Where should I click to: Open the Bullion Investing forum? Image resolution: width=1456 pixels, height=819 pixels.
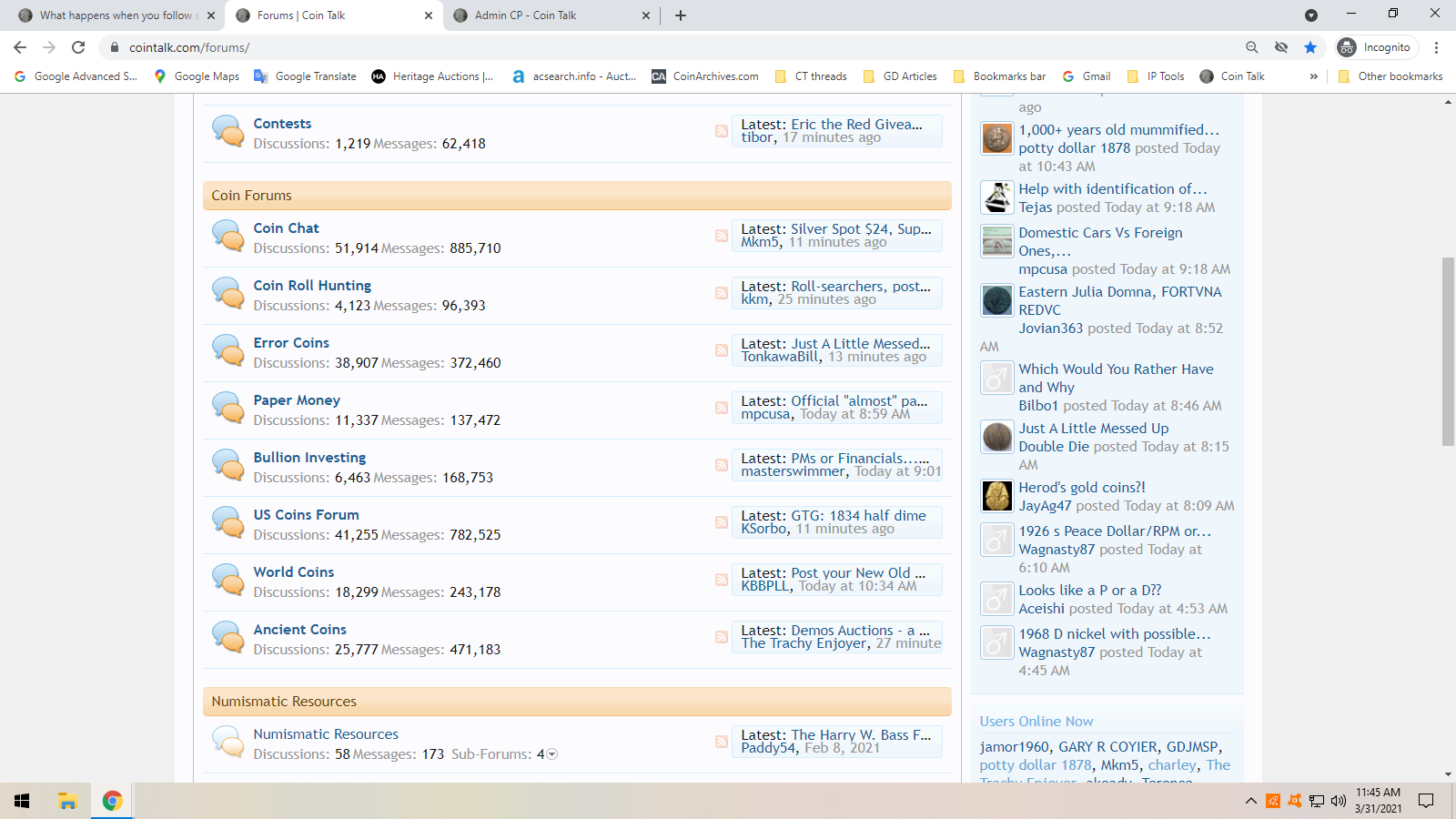click(x=309, y=458)
